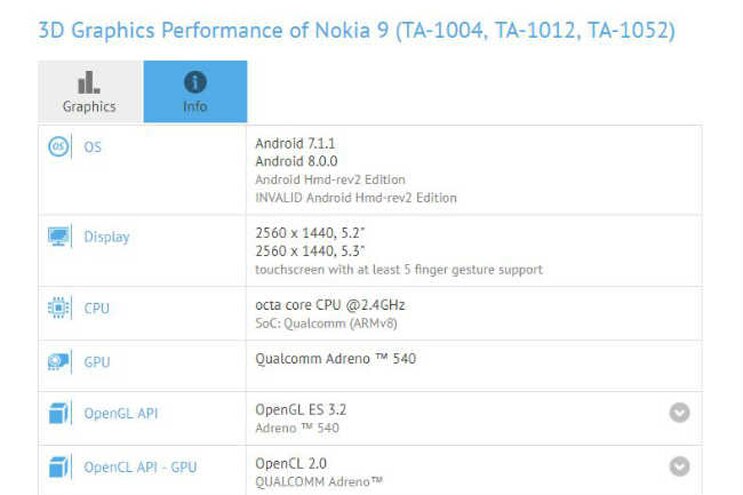This screenshot has width=743, height=495.
Task: Open the Info tab
Action: tap(195, 92)
